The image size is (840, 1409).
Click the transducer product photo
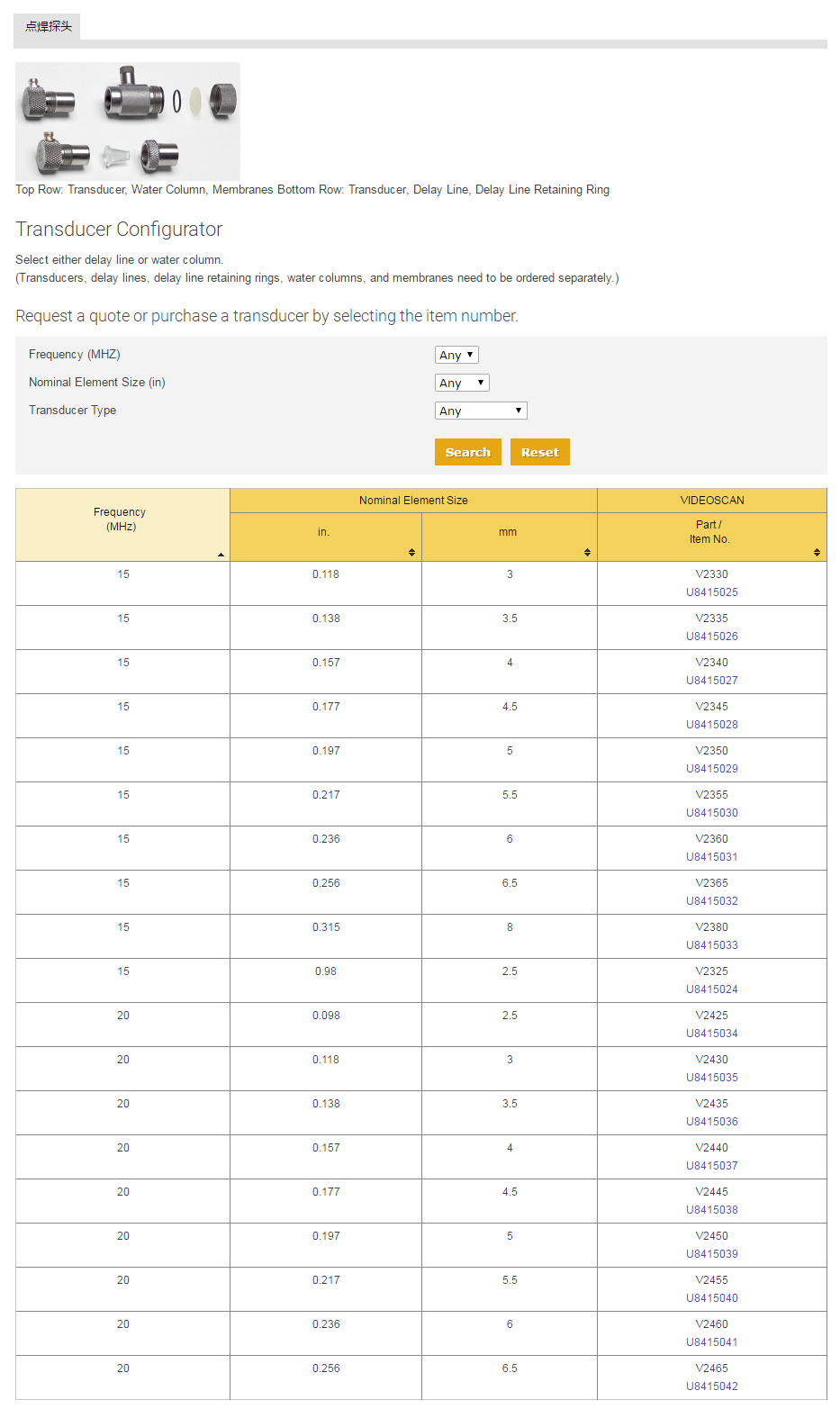click(128, 122)
